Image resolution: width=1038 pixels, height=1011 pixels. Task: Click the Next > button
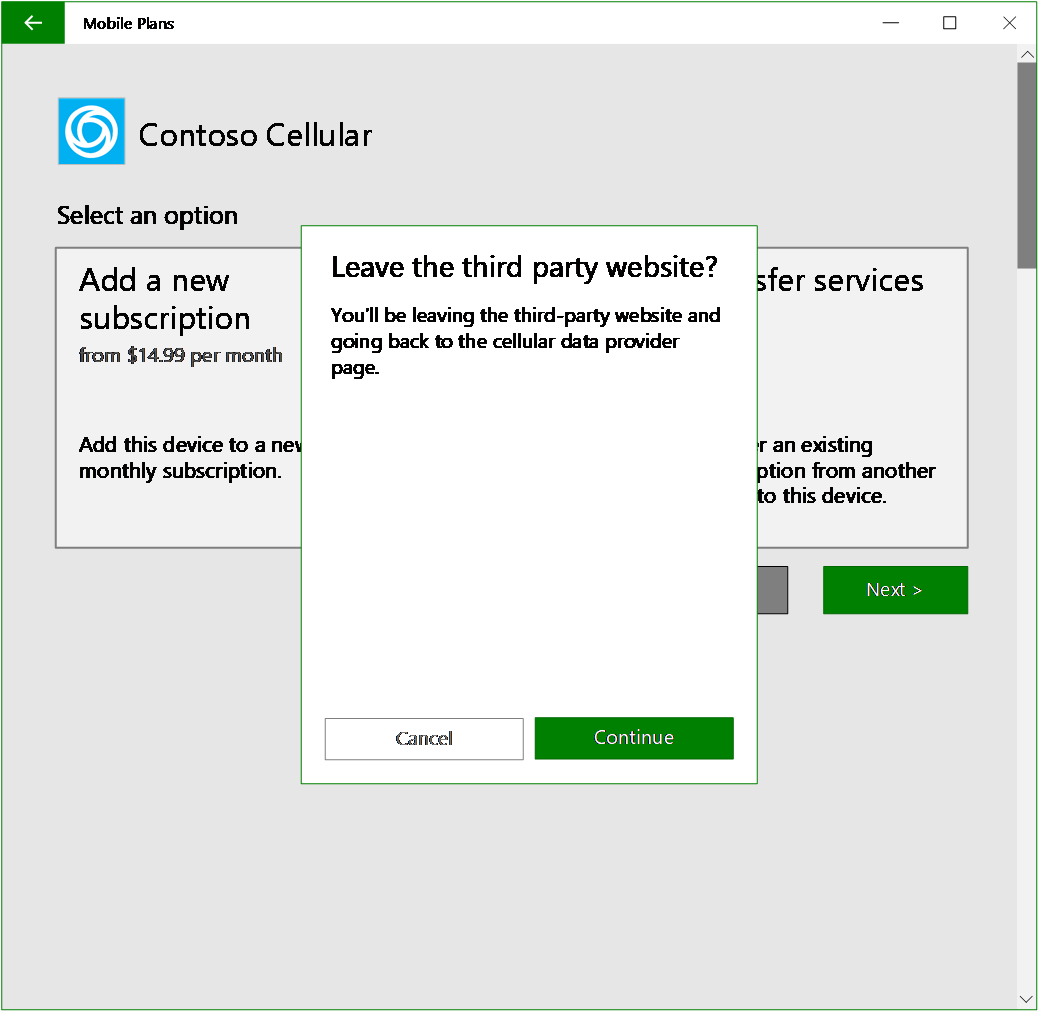pyautogui.click(x=895, y=589)
